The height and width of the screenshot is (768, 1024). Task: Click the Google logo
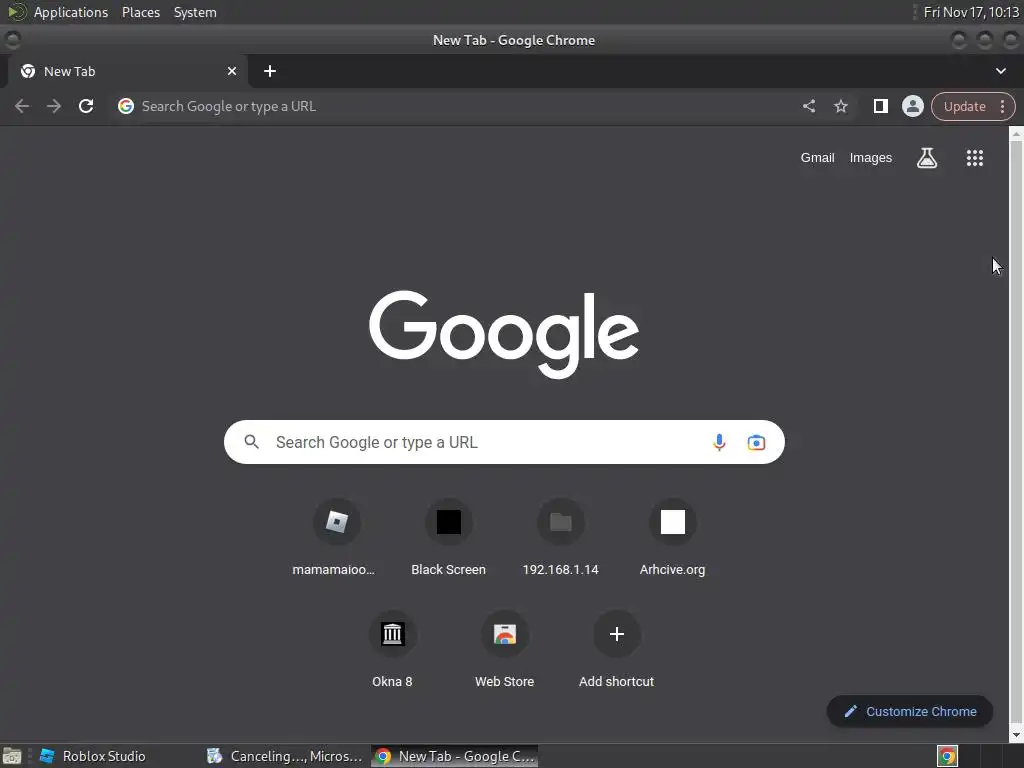point(504,334)
